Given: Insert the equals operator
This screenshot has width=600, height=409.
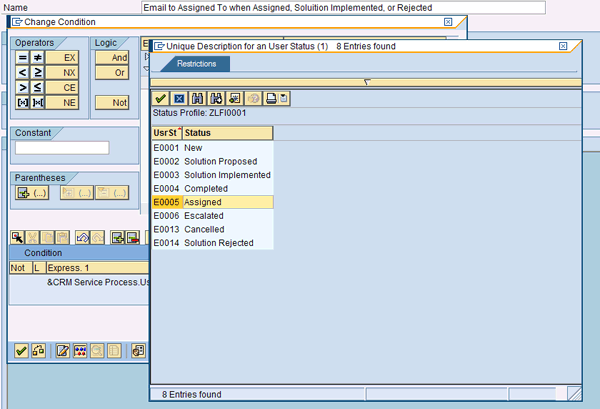Looking at the screenshot, I should pos(22,58).
